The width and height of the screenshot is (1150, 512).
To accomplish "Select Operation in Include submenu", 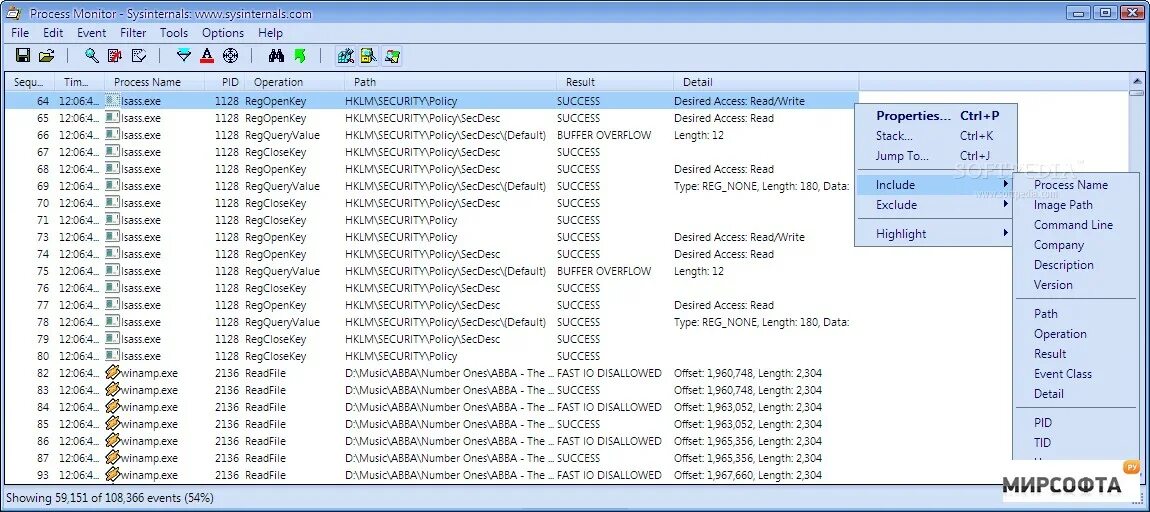I will point(1060,334).
